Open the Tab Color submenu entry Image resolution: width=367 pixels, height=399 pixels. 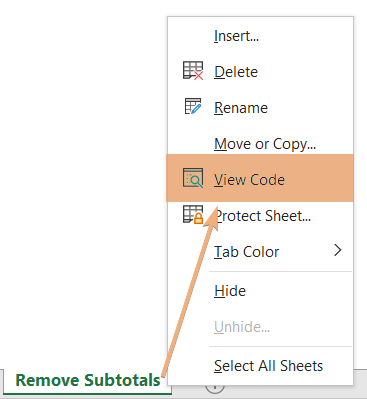click(246, 252)
